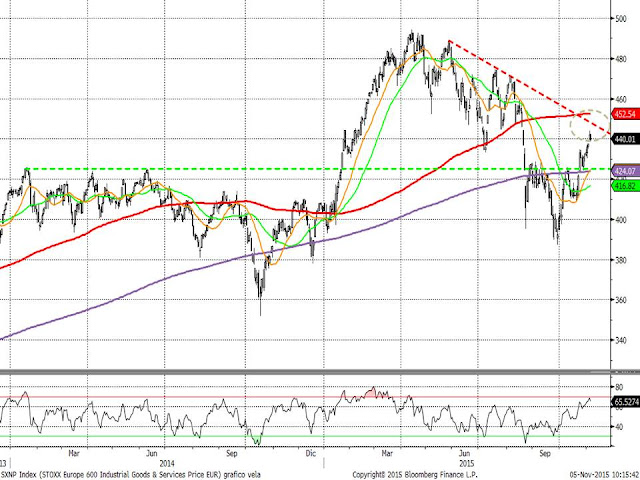Screen dimensions: 640x480
Task: Click the red 452.54 moving average tag
Action: pyautogui.click(x=626, y=114)
